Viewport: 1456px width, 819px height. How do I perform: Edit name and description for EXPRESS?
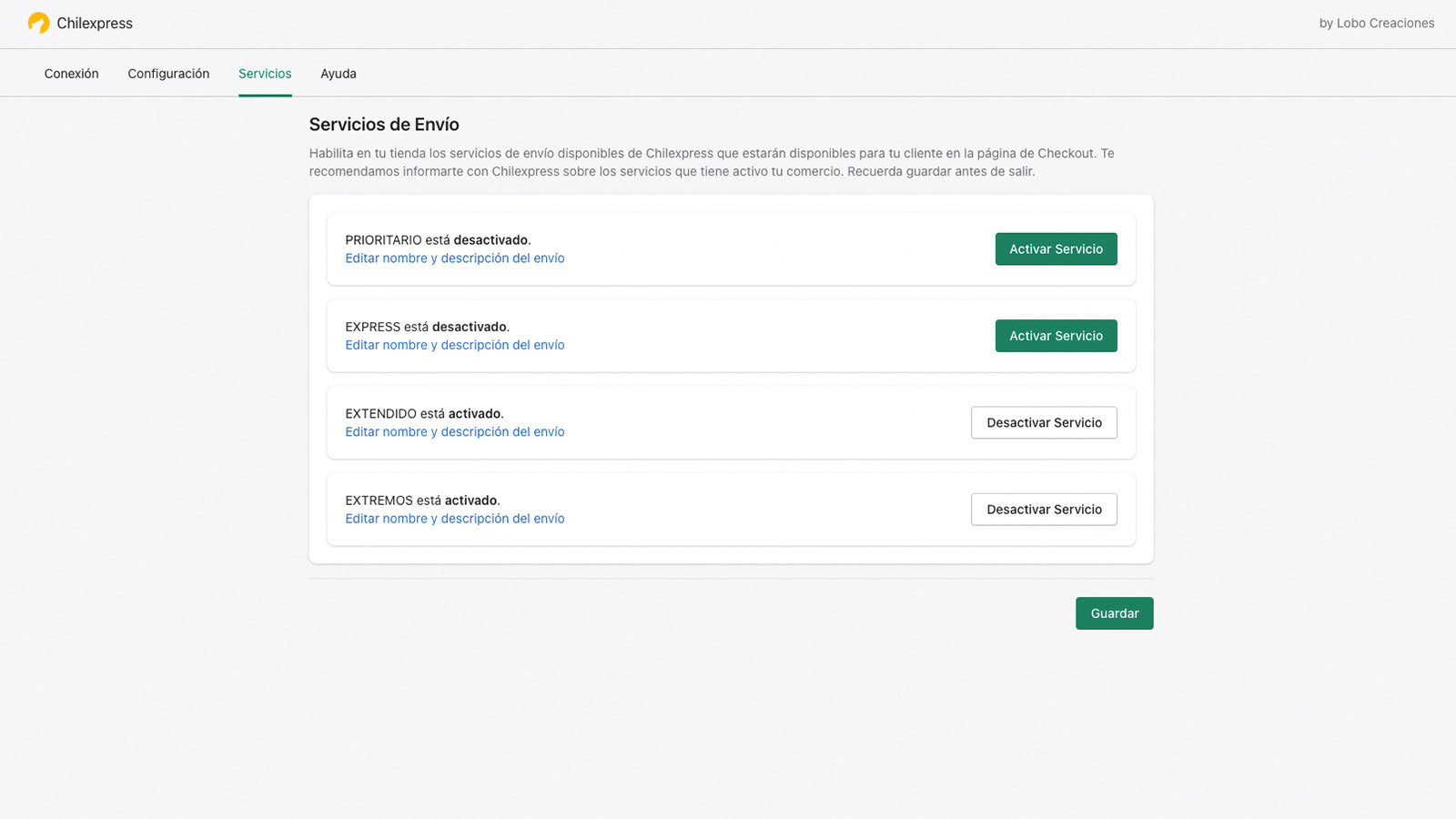point(454,345)
